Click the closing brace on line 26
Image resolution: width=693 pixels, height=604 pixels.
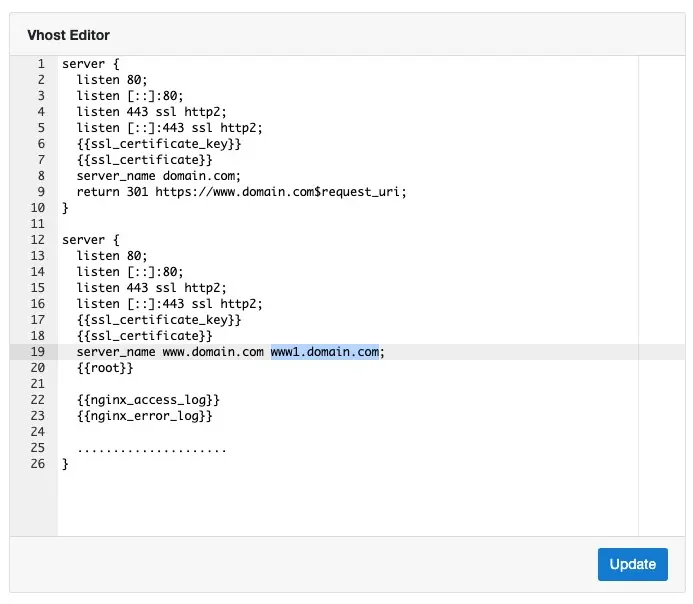click(x=65, y=464)
